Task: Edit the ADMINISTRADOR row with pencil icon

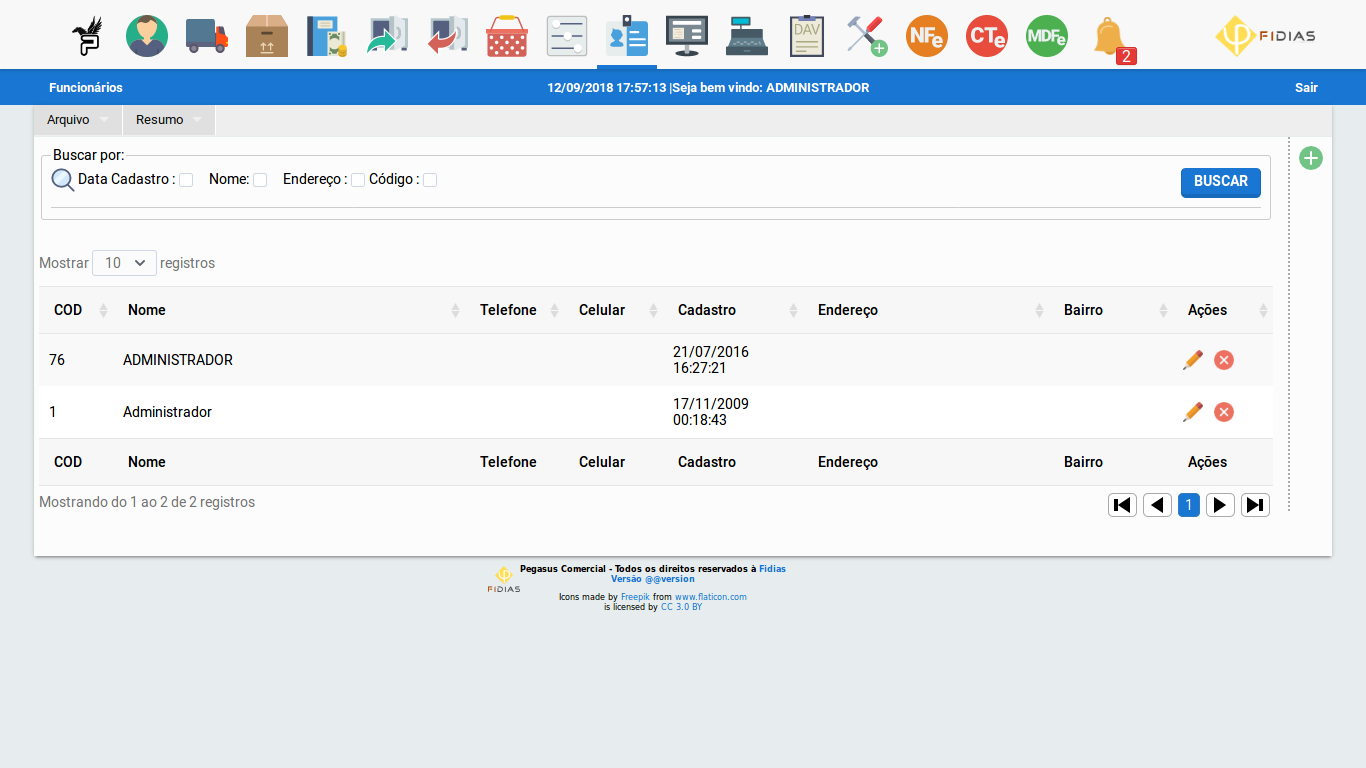Action: (1192, 360)
